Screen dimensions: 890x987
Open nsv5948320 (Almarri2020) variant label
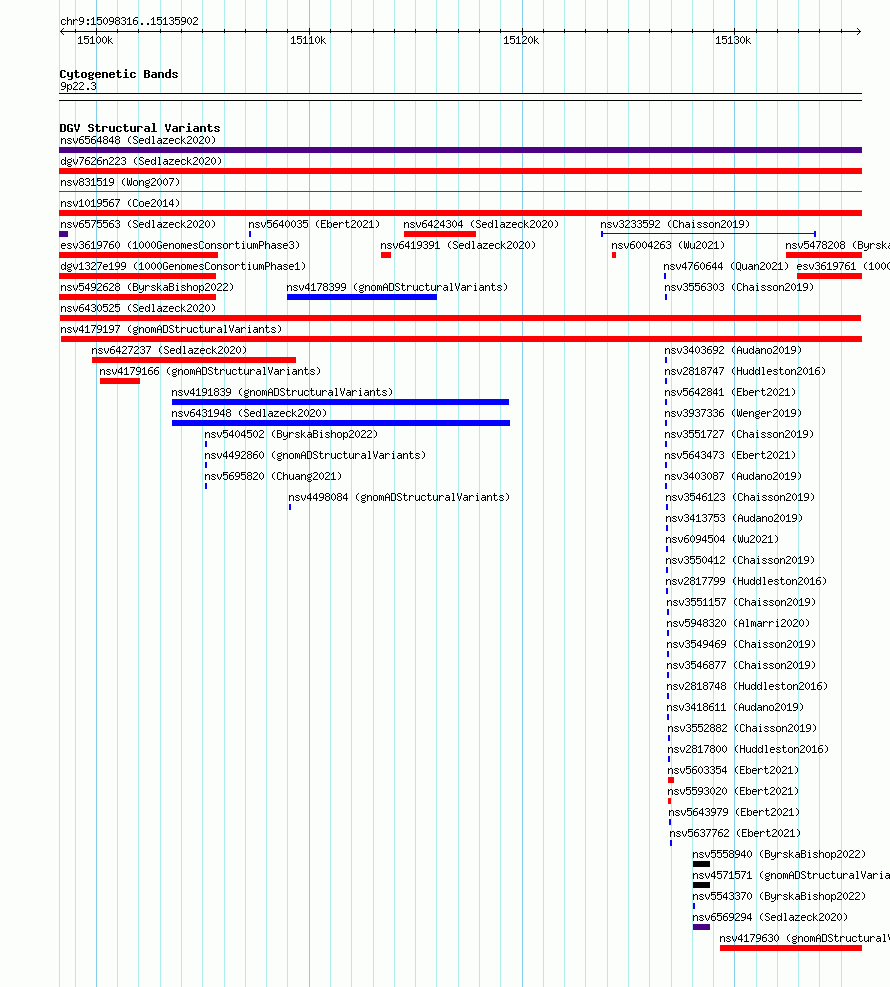coord(738,623)
